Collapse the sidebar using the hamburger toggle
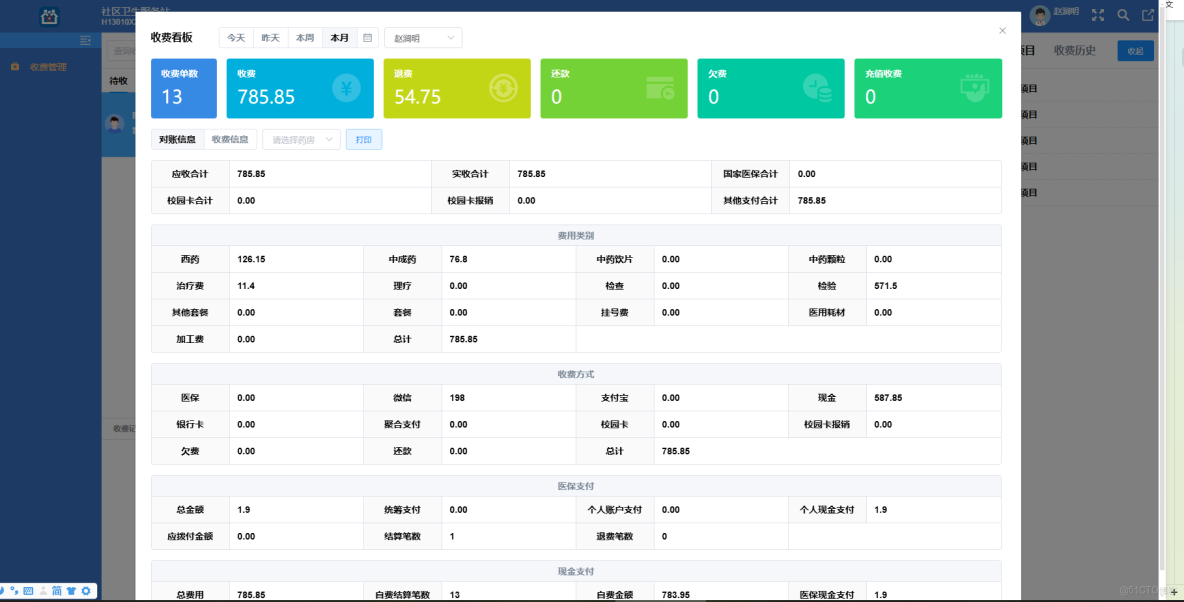This screenshot has height=602, width=1184. (x=86, y=41)
